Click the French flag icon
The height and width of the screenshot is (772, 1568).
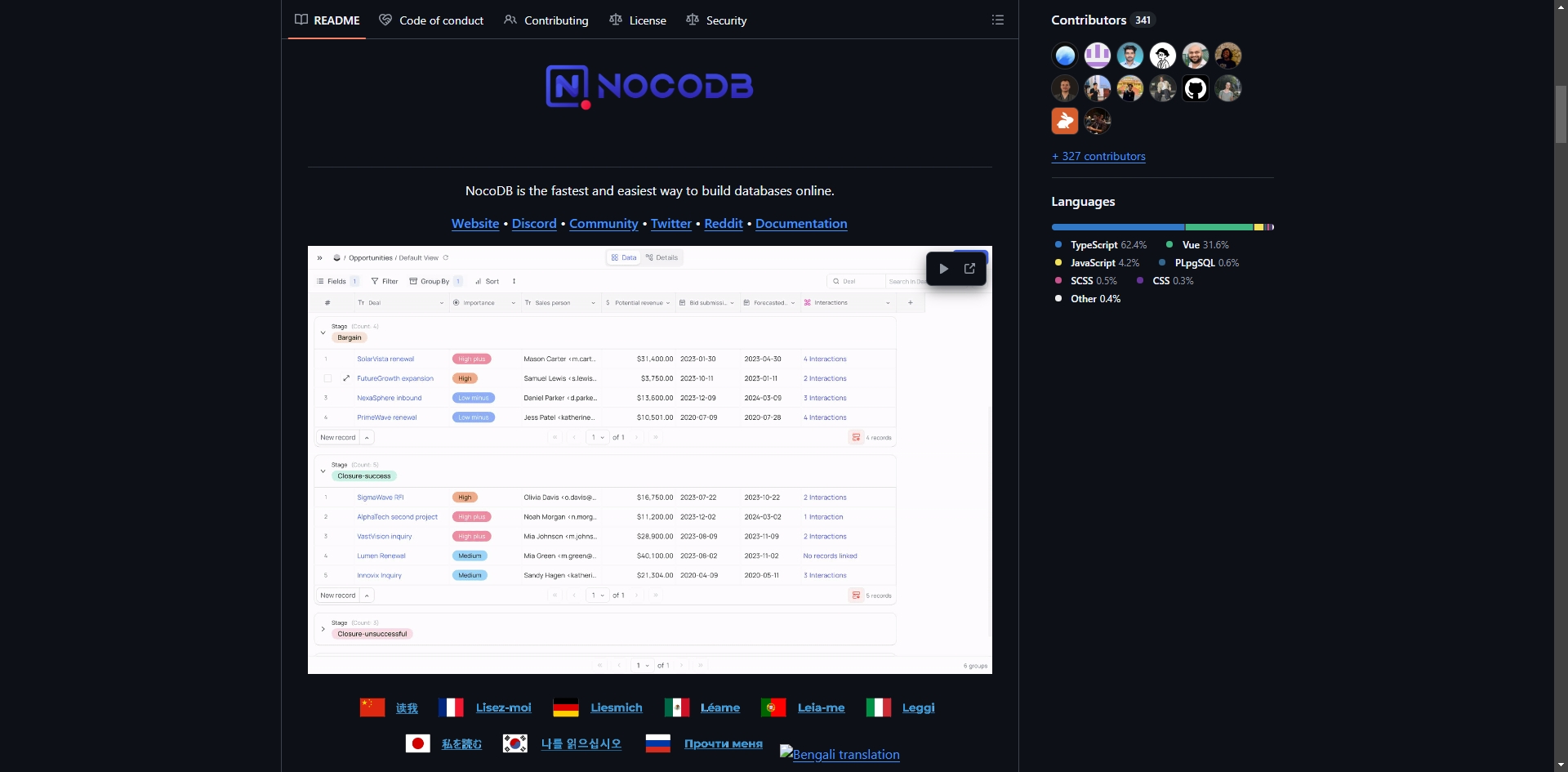coord(451,707)
